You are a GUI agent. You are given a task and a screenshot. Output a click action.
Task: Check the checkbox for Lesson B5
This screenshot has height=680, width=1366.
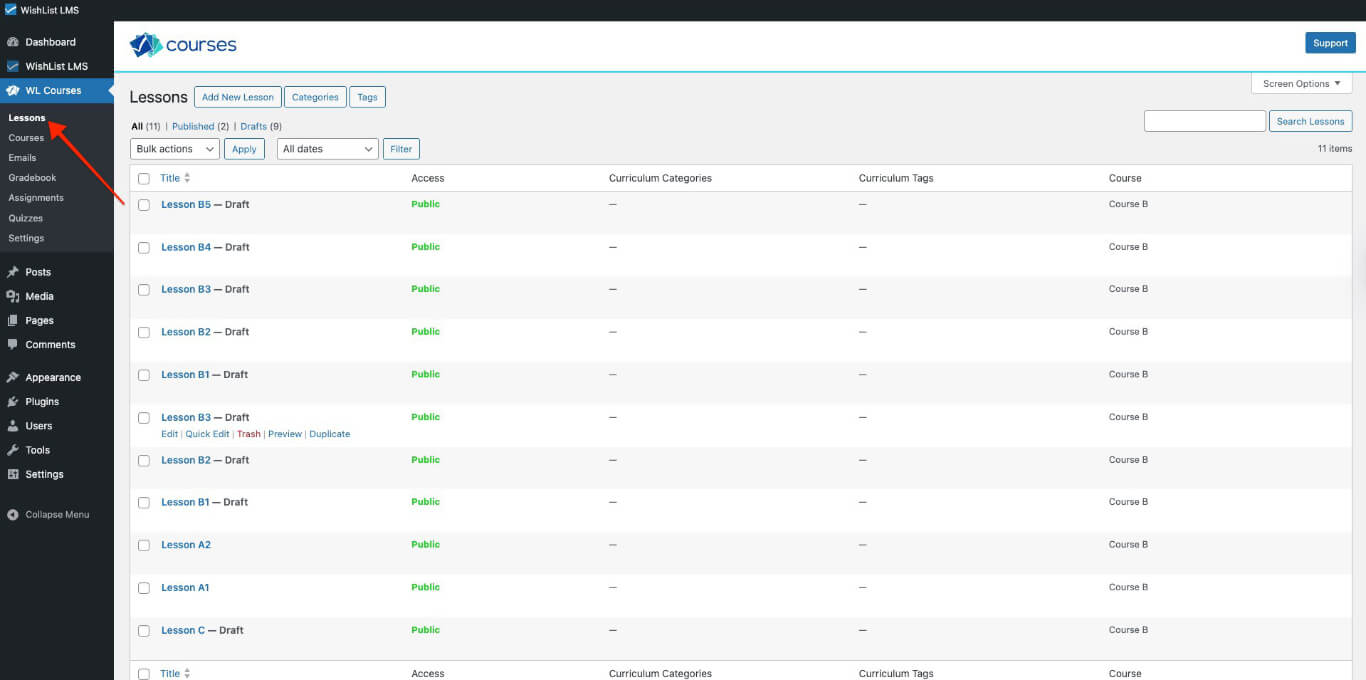click(143, 204)
